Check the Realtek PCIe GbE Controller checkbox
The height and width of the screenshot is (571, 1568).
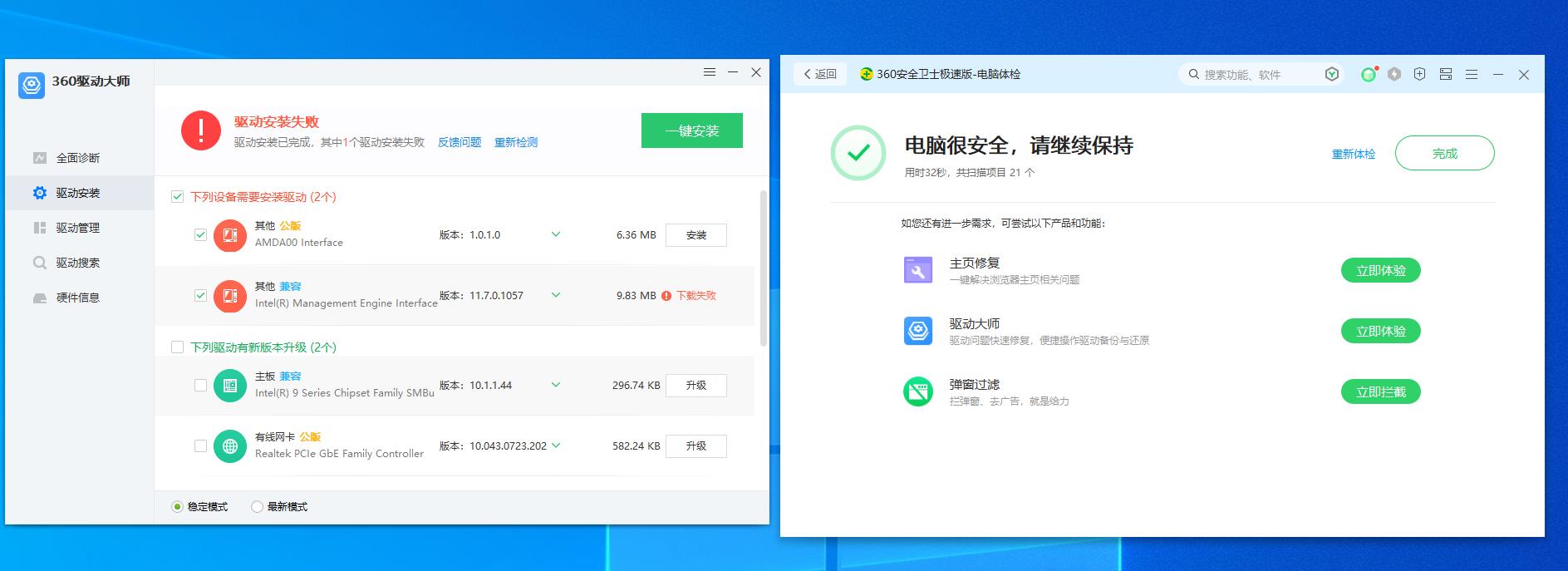coord(200,446)
